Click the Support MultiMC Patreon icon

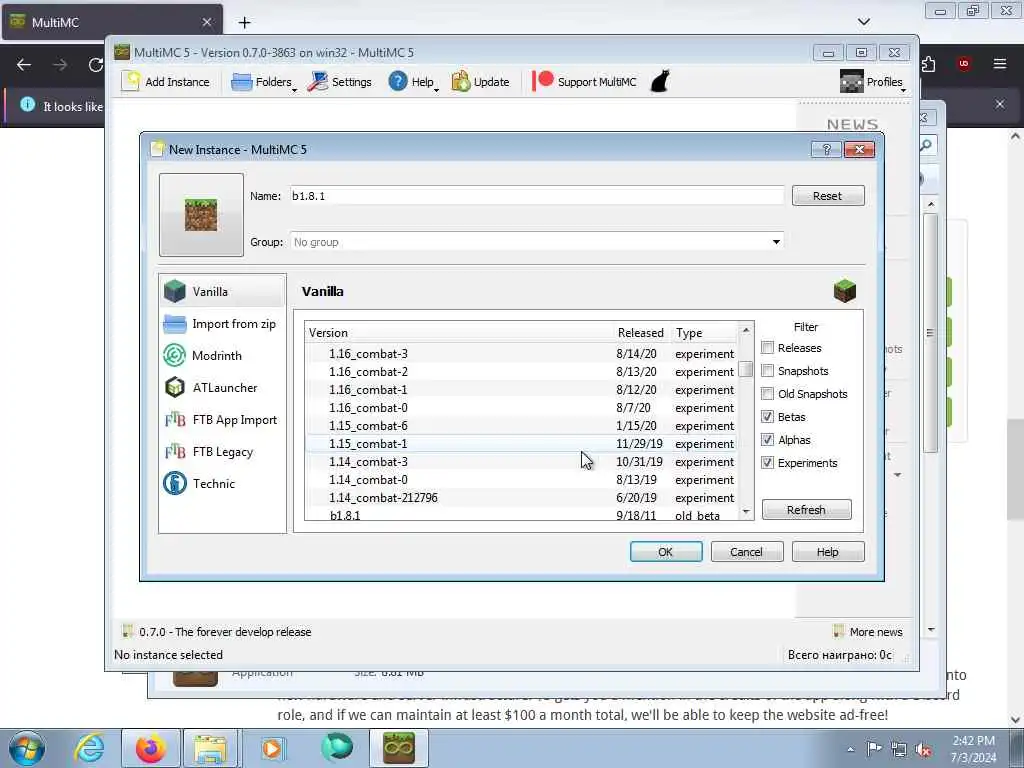[543, 82]
